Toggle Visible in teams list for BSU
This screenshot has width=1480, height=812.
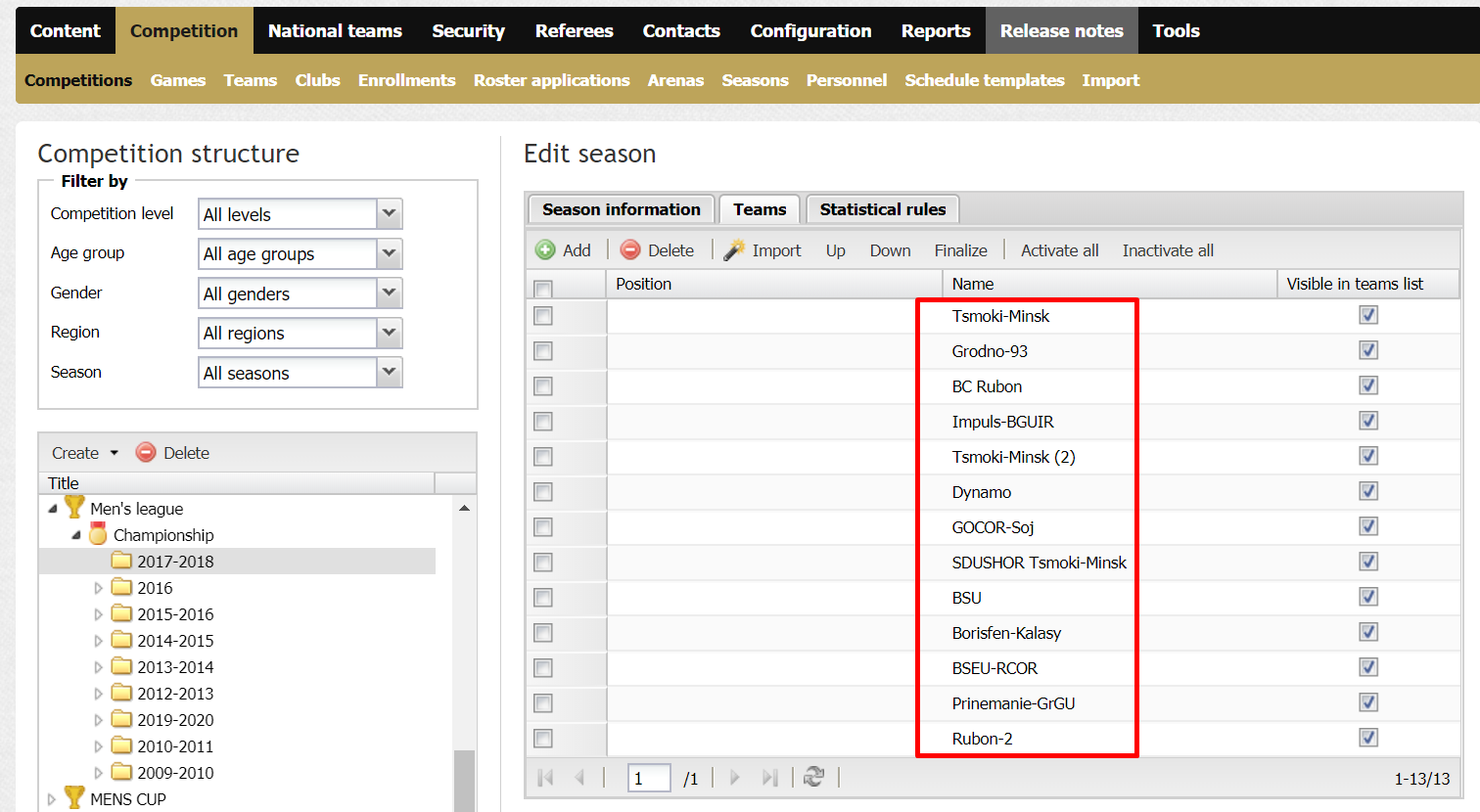(x=1368, y=597)
